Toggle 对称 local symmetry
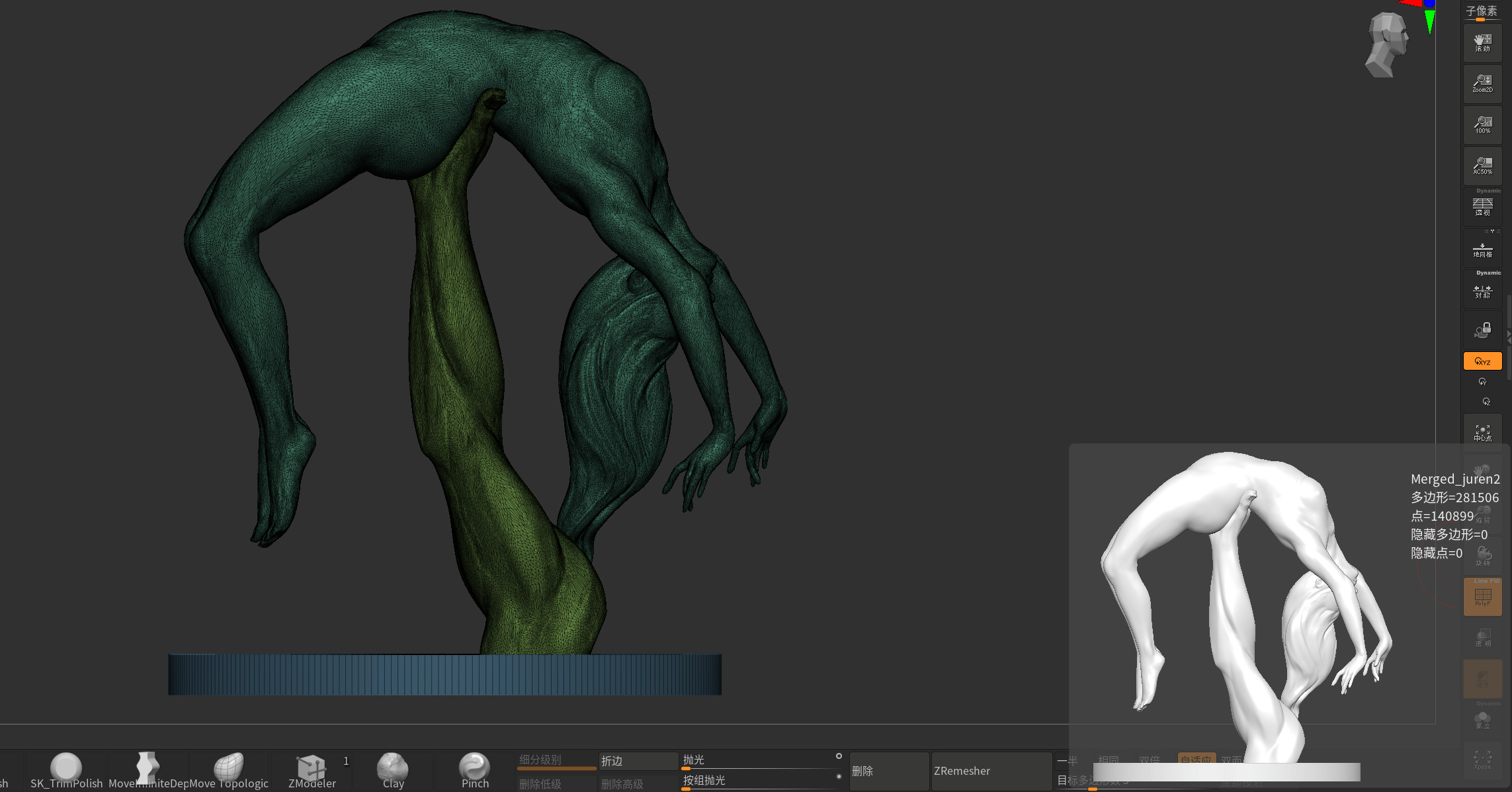Screen dimensions: 1512x792 click(1482, 289)
